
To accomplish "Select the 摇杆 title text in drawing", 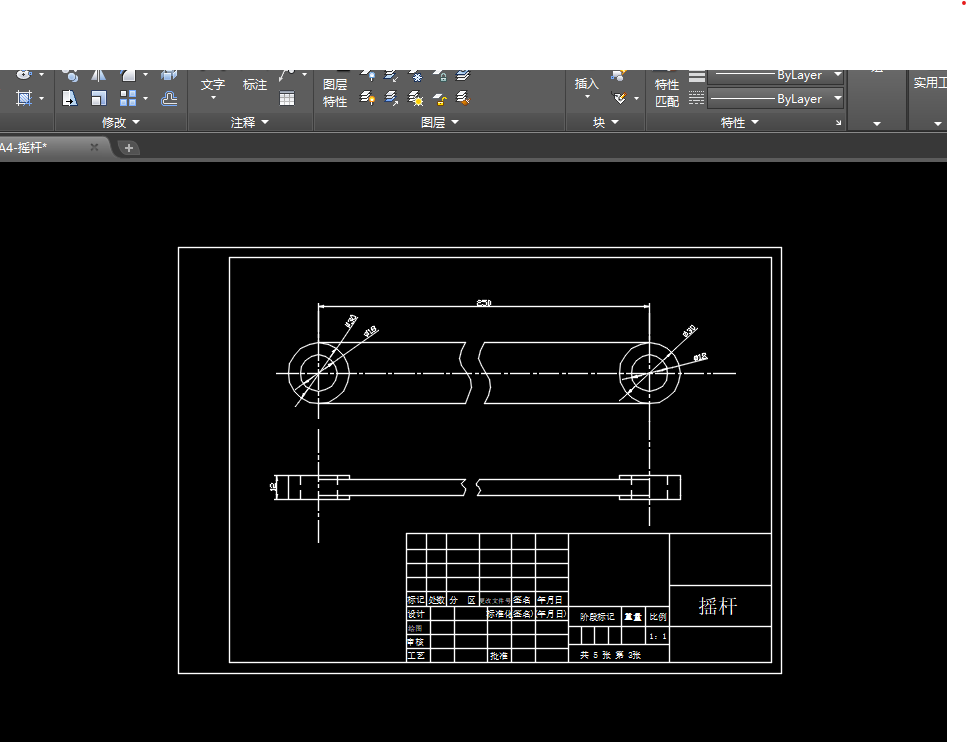I will pyautogui.click(x=717, y=606).
